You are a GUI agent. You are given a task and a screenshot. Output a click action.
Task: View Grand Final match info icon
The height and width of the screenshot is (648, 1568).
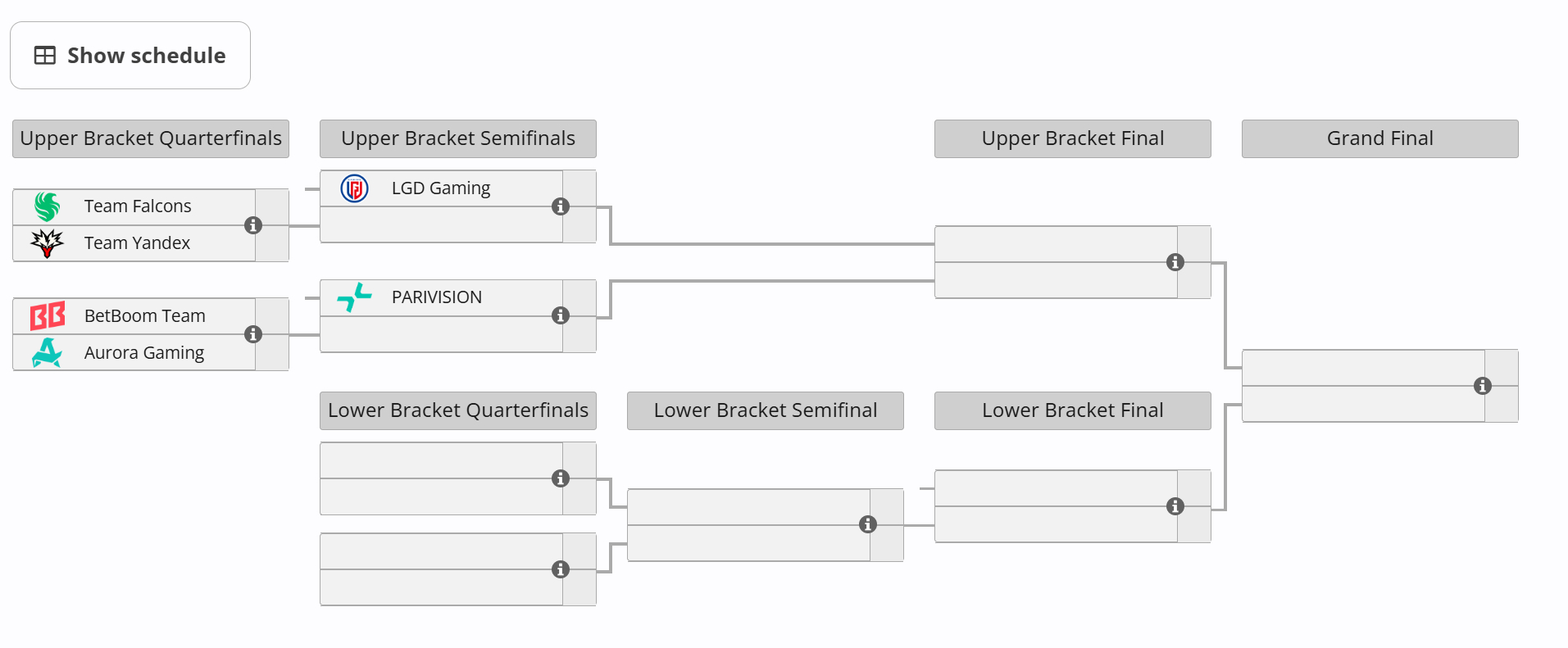[x=1483, y=386]
